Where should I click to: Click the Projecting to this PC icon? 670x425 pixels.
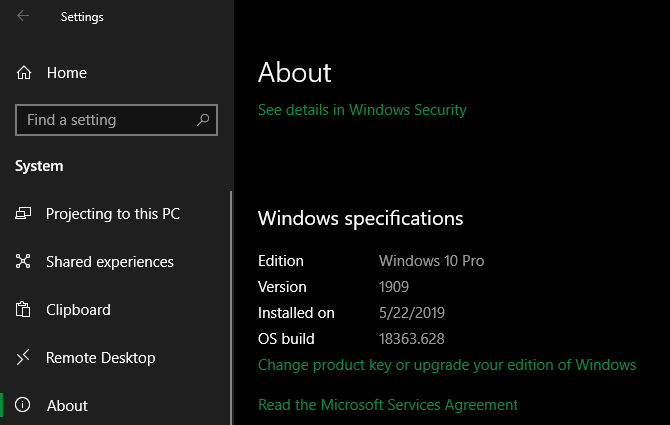pyautogui.click(x=24, y=214)
